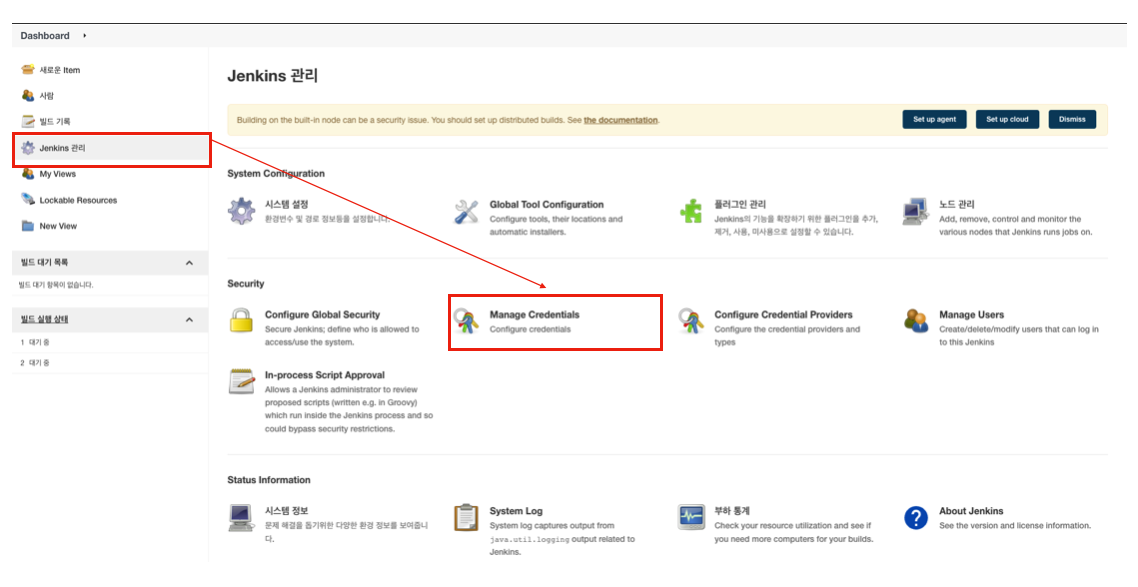Screen dimensions: 1138x587
Task: Click the Manage Users people icon
Action: coord(916,320)
